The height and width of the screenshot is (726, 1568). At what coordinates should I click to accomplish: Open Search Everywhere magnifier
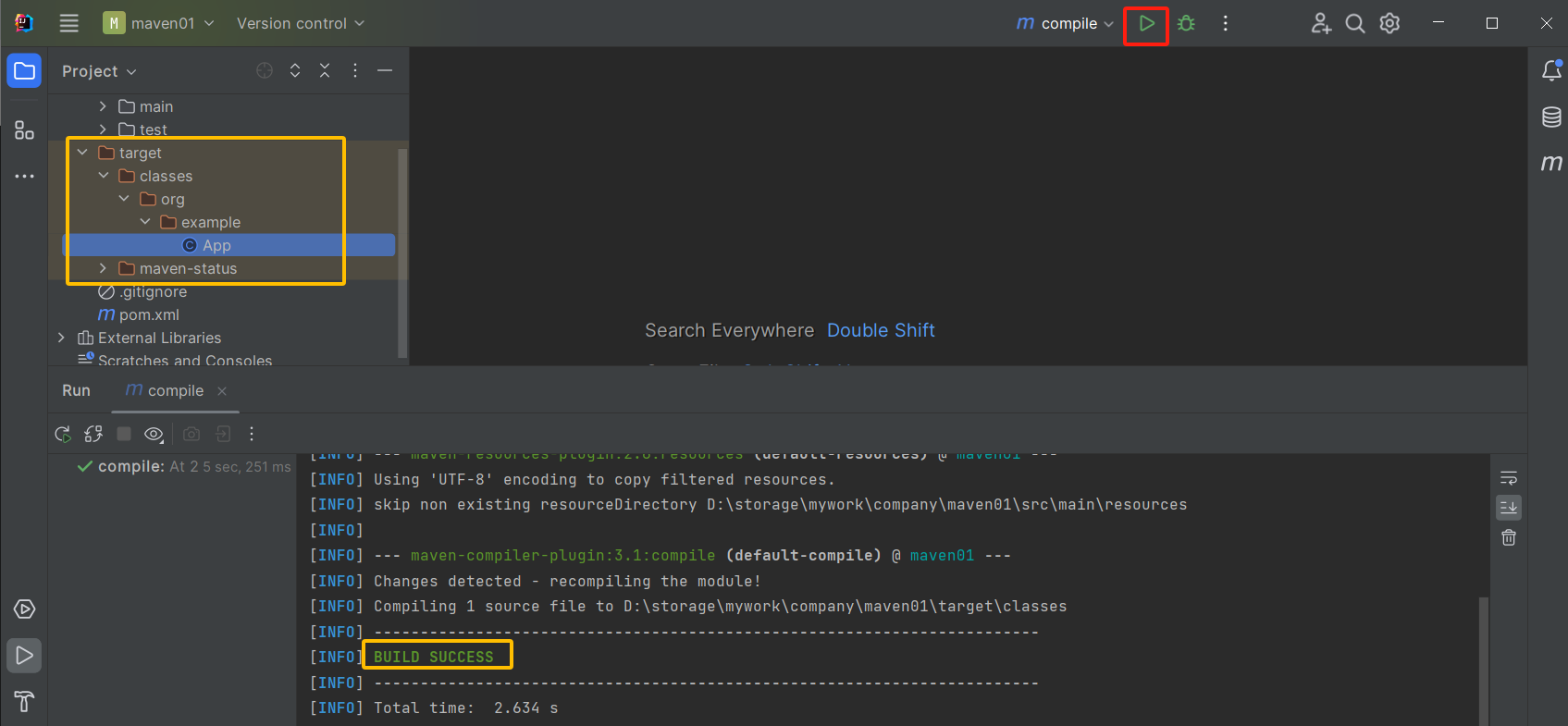pyautogui.click(x=1355, y=23)
